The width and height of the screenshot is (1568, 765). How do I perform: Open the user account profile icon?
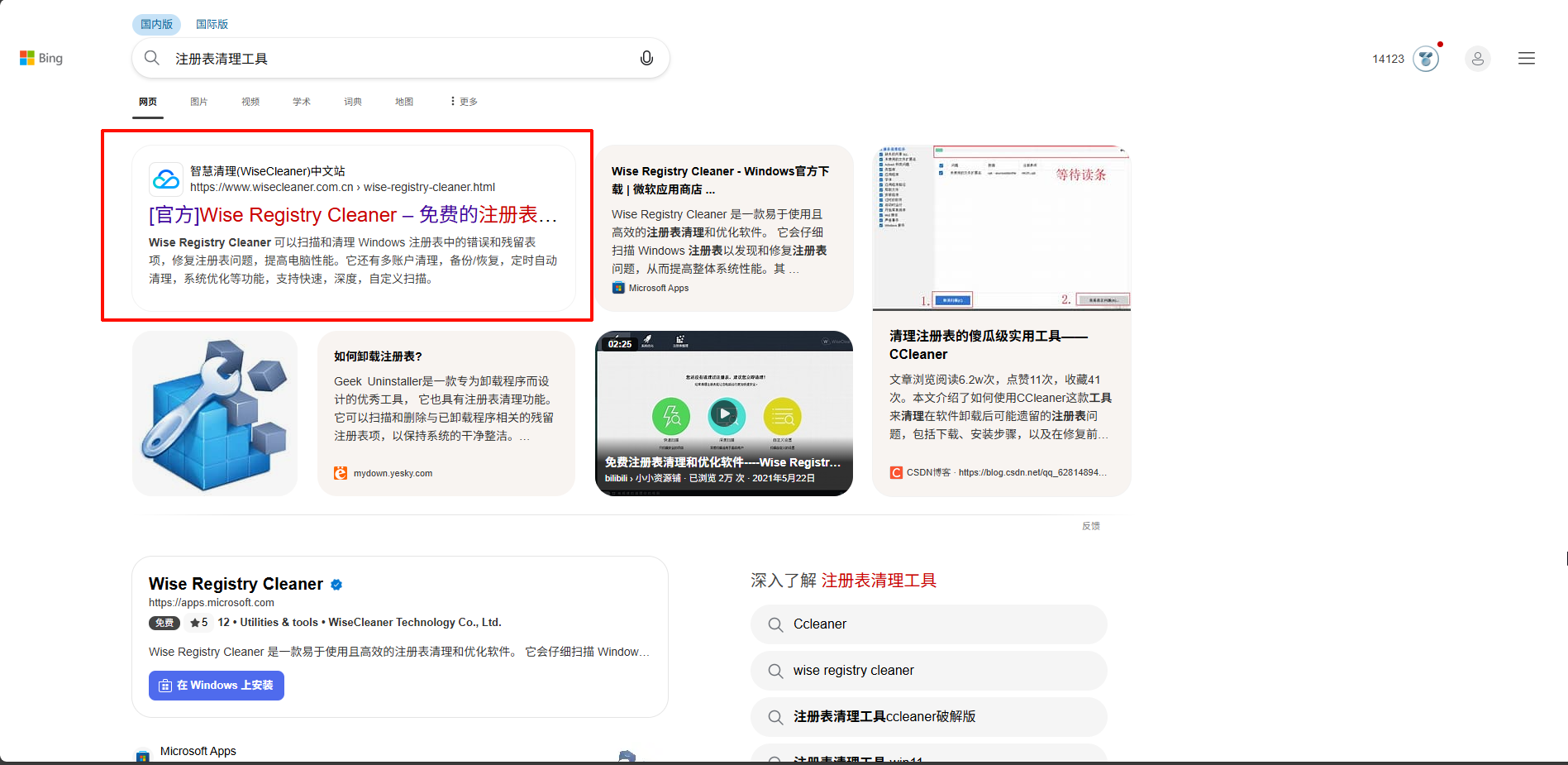pos(1478,59)
